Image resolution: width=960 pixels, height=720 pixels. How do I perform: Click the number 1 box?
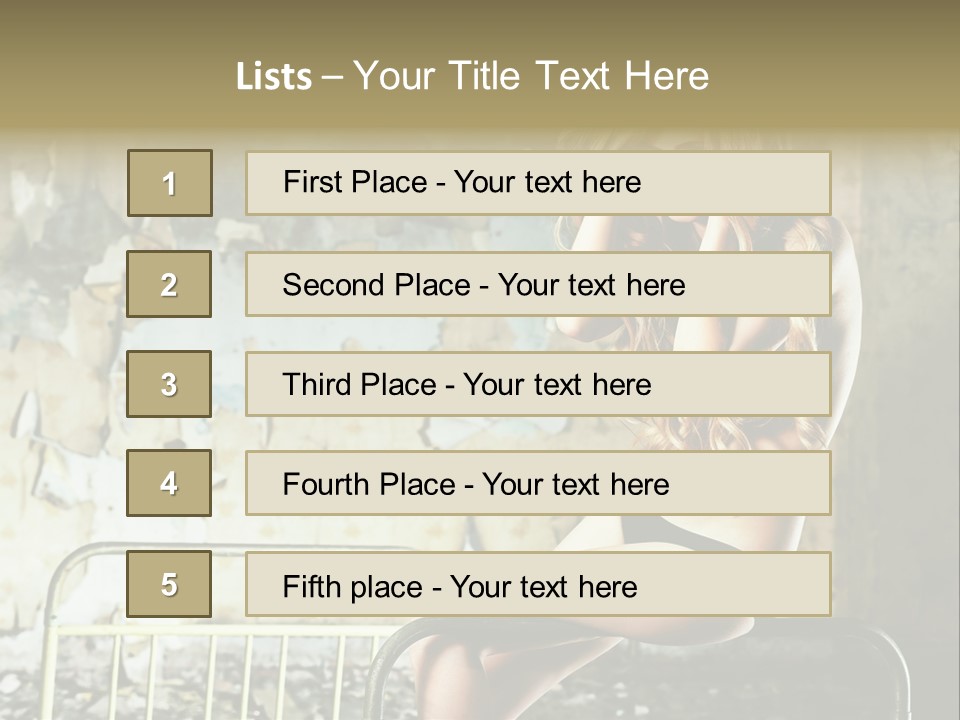coord(169,183)
